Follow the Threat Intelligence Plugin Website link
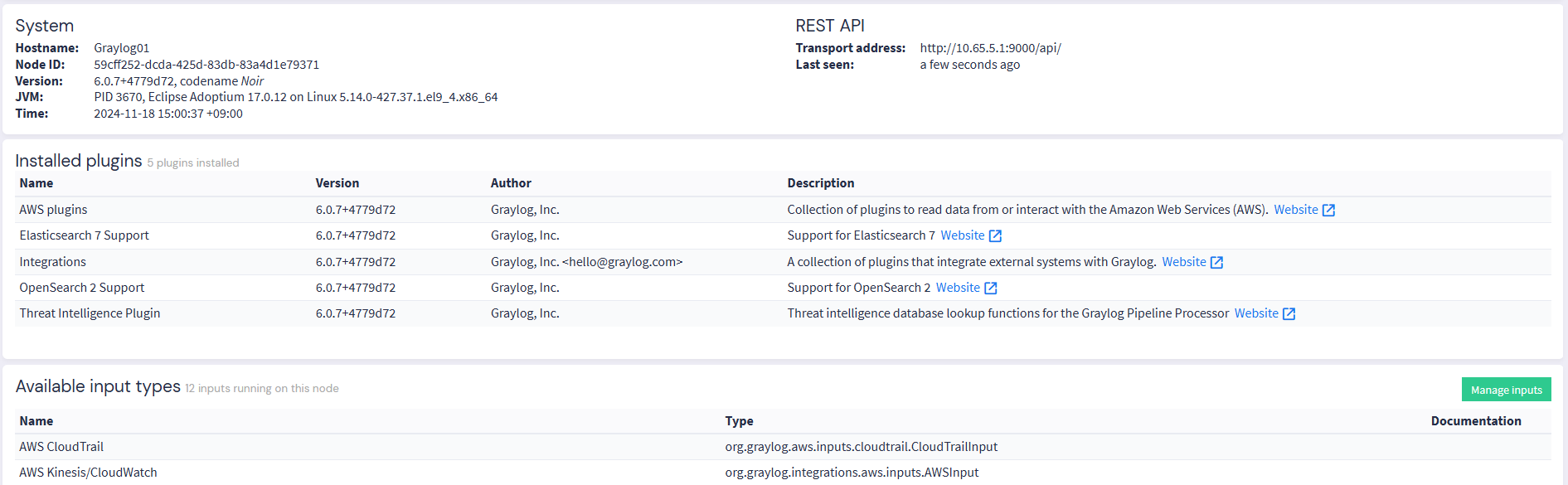1568x485 pixels. pos(1256,313)
